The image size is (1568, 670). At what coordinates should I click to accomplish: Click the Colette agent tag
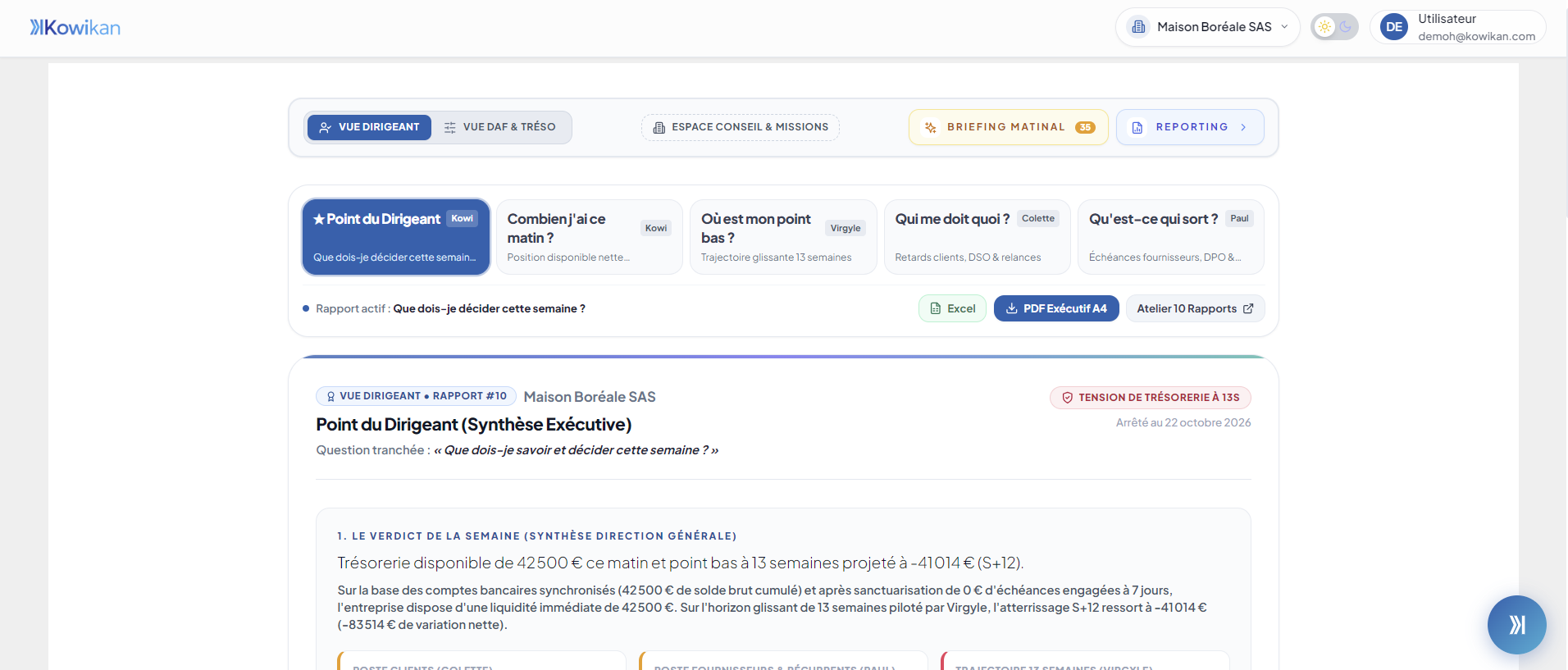pyautogui.click(x=1038, y=218)
